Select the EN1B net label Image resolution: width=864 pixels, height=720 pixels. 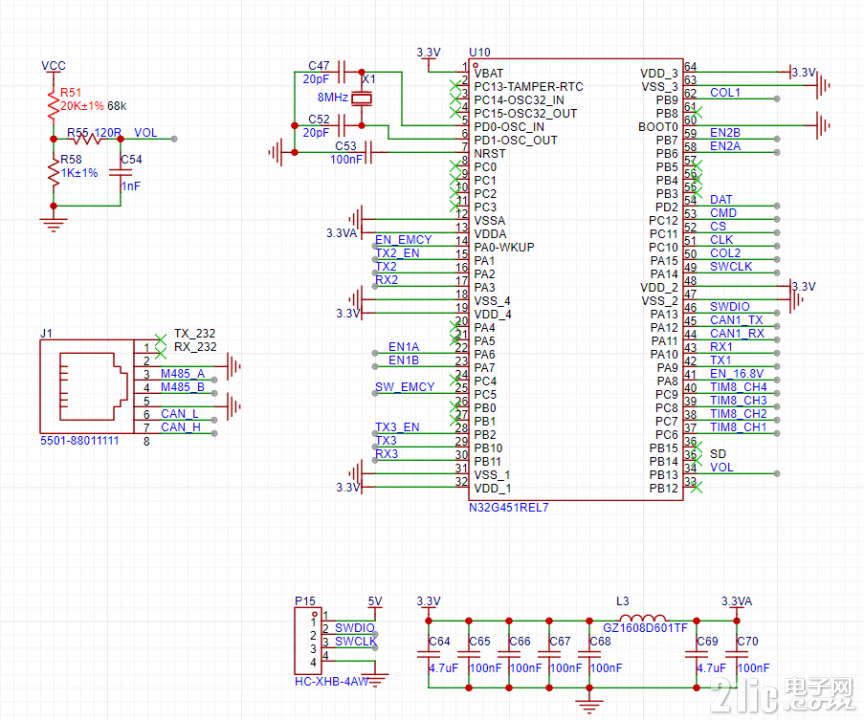404,360
